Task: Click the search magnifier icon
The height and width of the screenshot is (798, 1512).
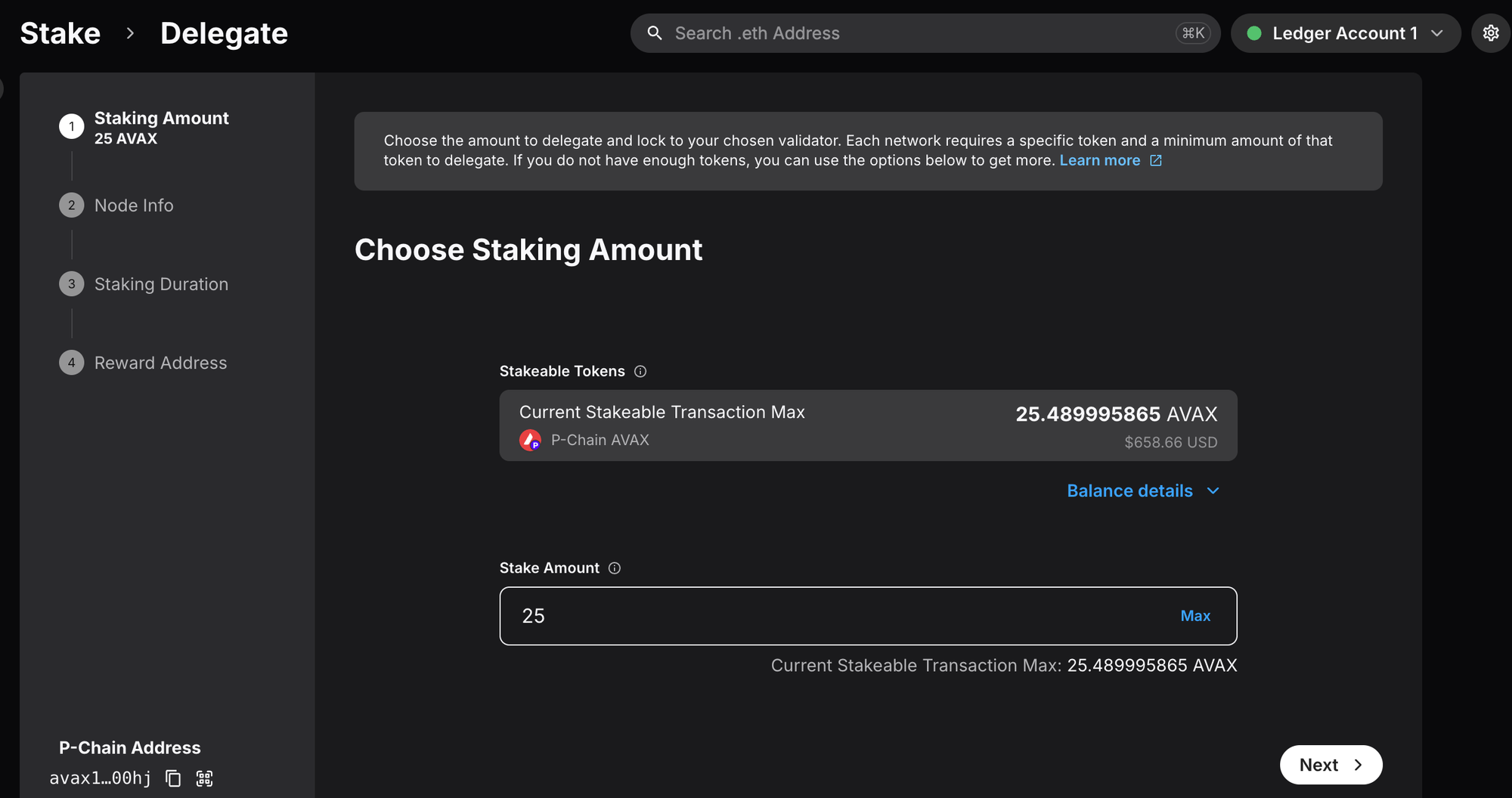Action: pyautogui.click(x=655, y=33)
